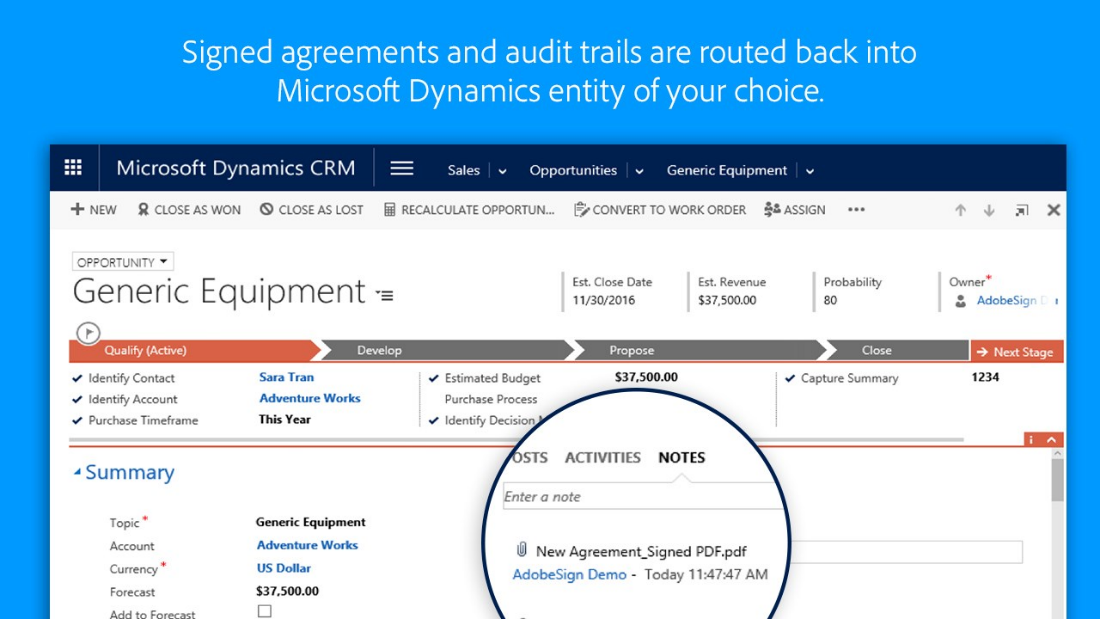Screen dimensions: 1100x619
Task: Click Close as Won command
Action: [189, 210]
